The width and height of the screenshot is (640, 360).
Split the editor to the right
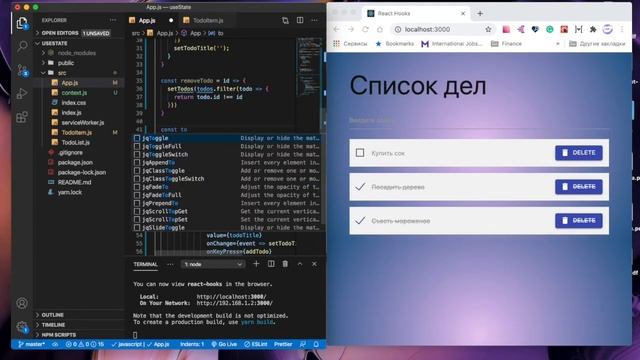[x=300, y=20]
